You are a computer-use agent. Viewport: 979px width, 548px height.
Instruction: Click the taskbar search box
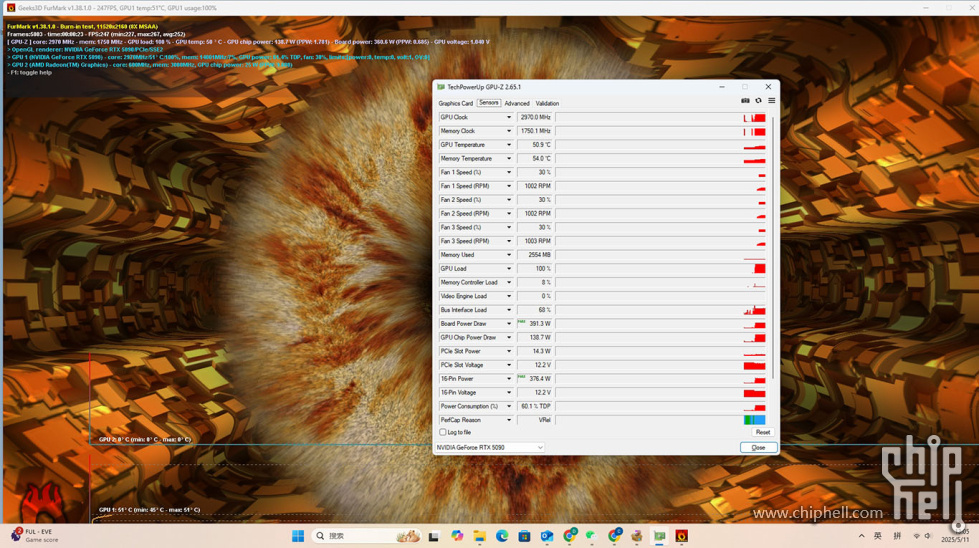(x=367, y=536)
